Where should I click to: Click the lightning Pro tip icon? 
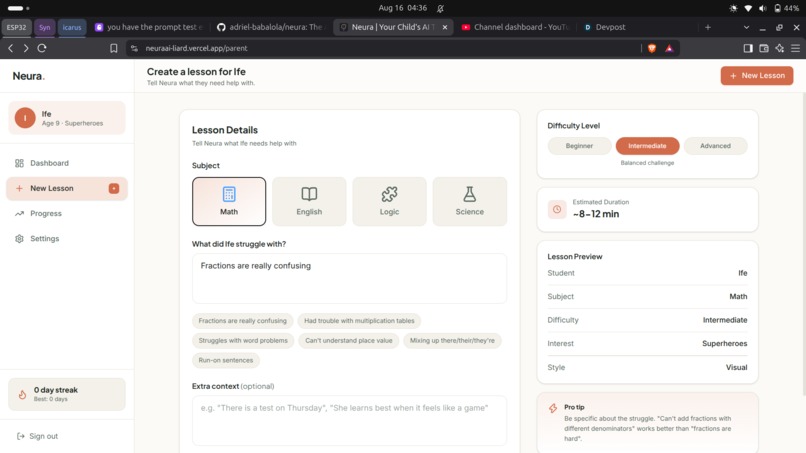click(x=553, y=408)
